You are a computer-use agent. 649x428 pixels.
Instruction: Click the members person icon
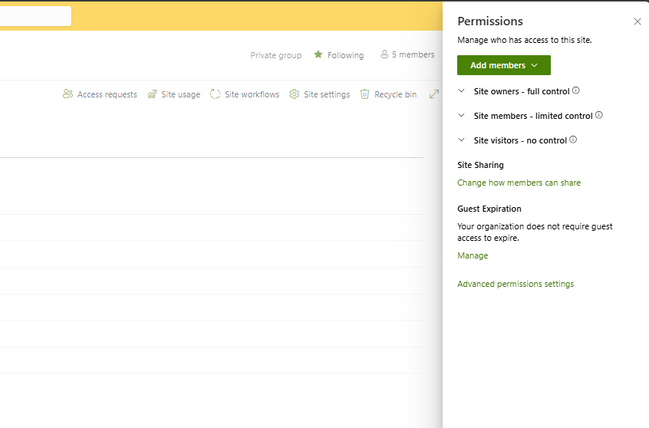tap(385, 54)
